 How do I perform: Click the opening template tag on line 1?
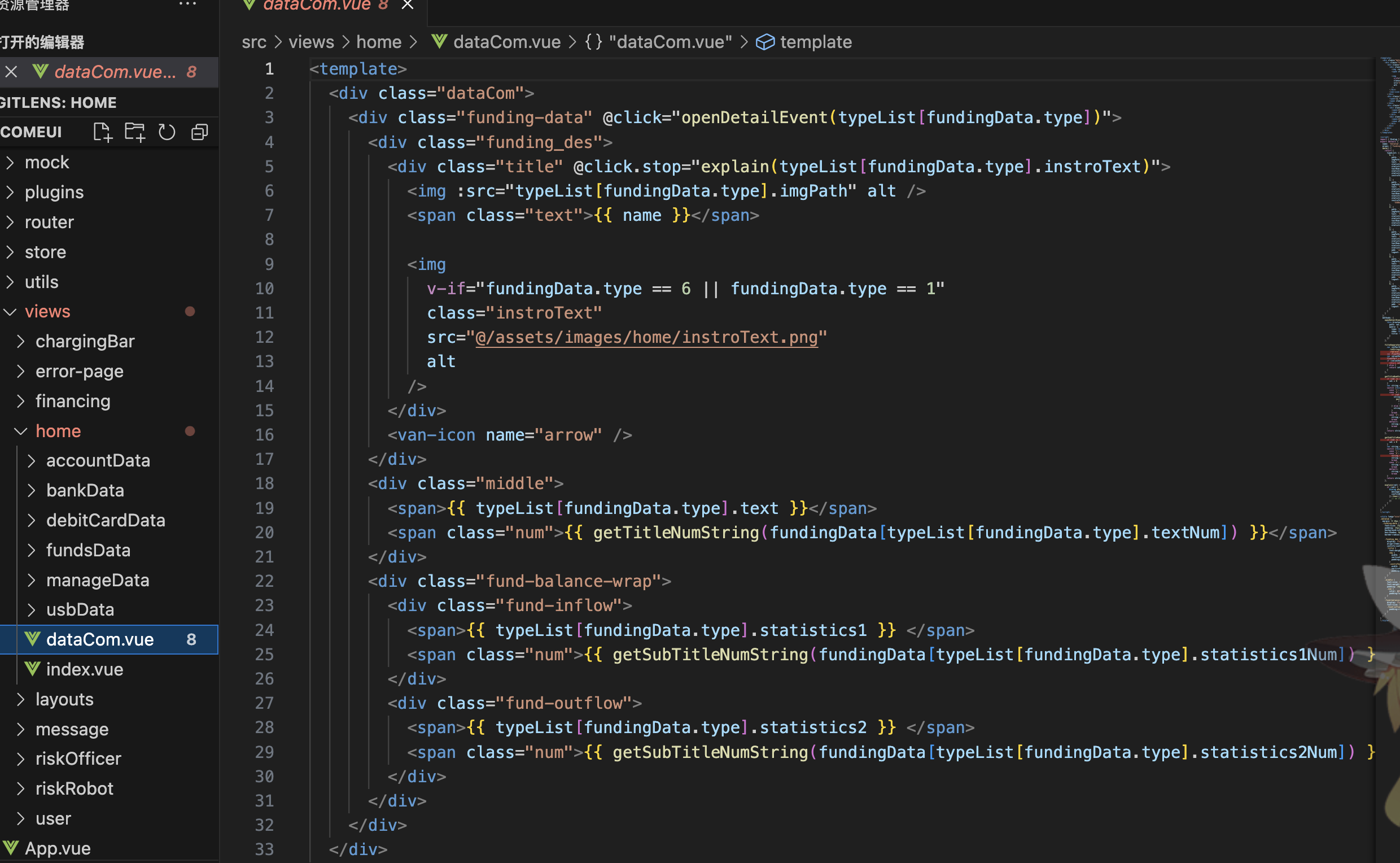(x=358, y=69)
